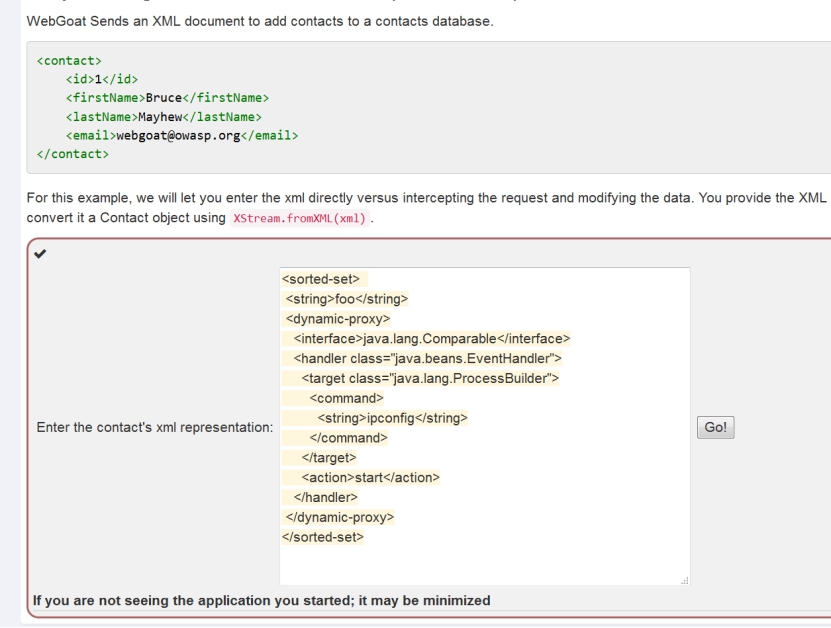Click the java.lang.ProcessBuilder target line

click(x=430, y=378)
